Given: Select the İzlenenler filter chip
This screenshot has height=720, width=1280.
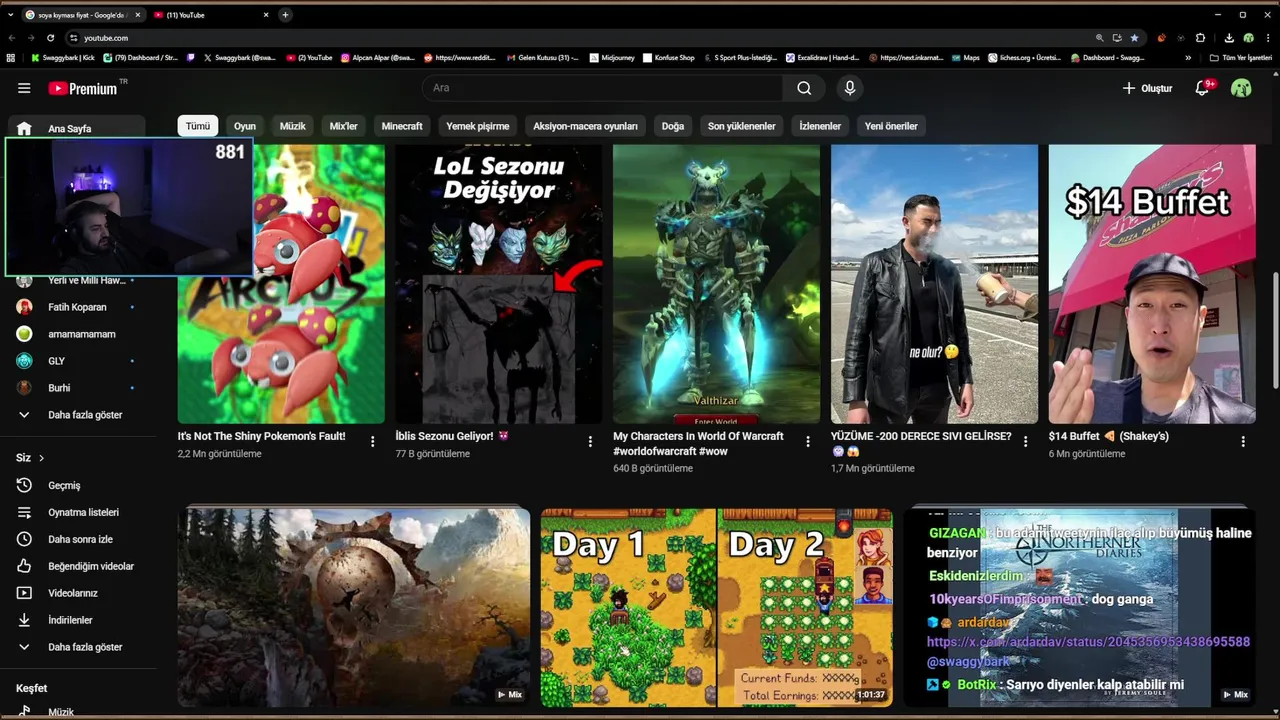Looking at the screenshot, I should (x=820, y=126).
